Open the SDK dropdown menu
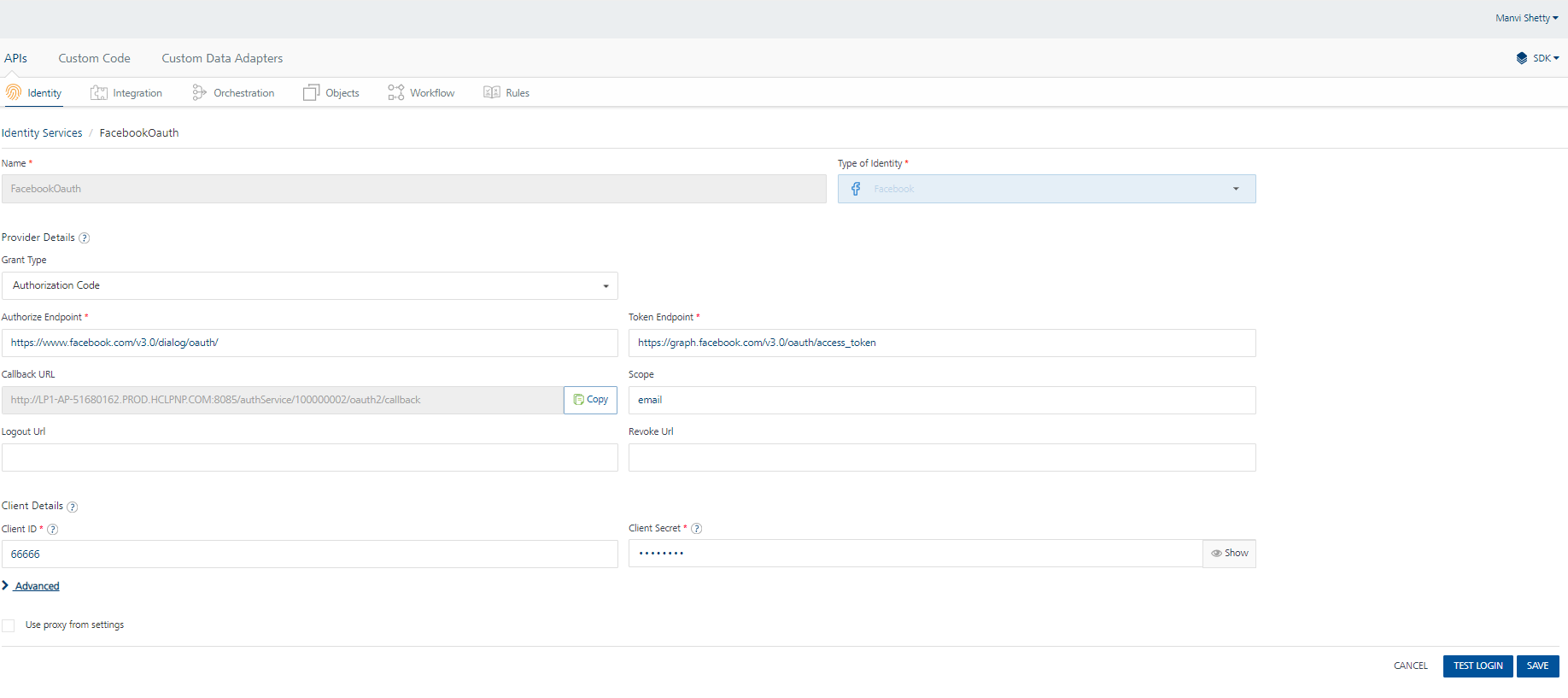This screenshot has height=698, width=1568. [1538, 58]
